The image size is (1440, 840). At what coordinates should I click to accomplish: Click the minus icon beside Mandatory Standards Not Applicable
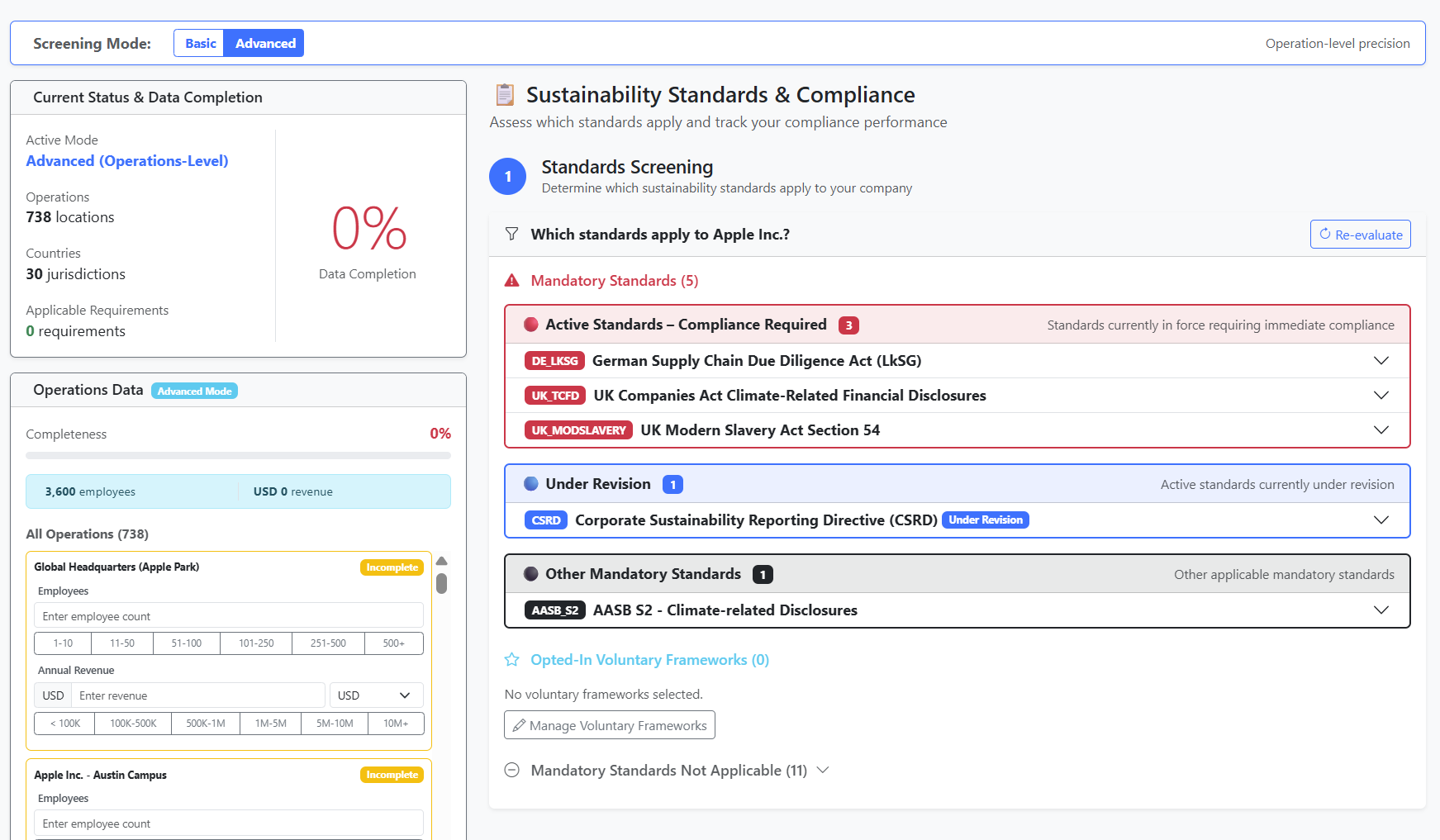511,770
